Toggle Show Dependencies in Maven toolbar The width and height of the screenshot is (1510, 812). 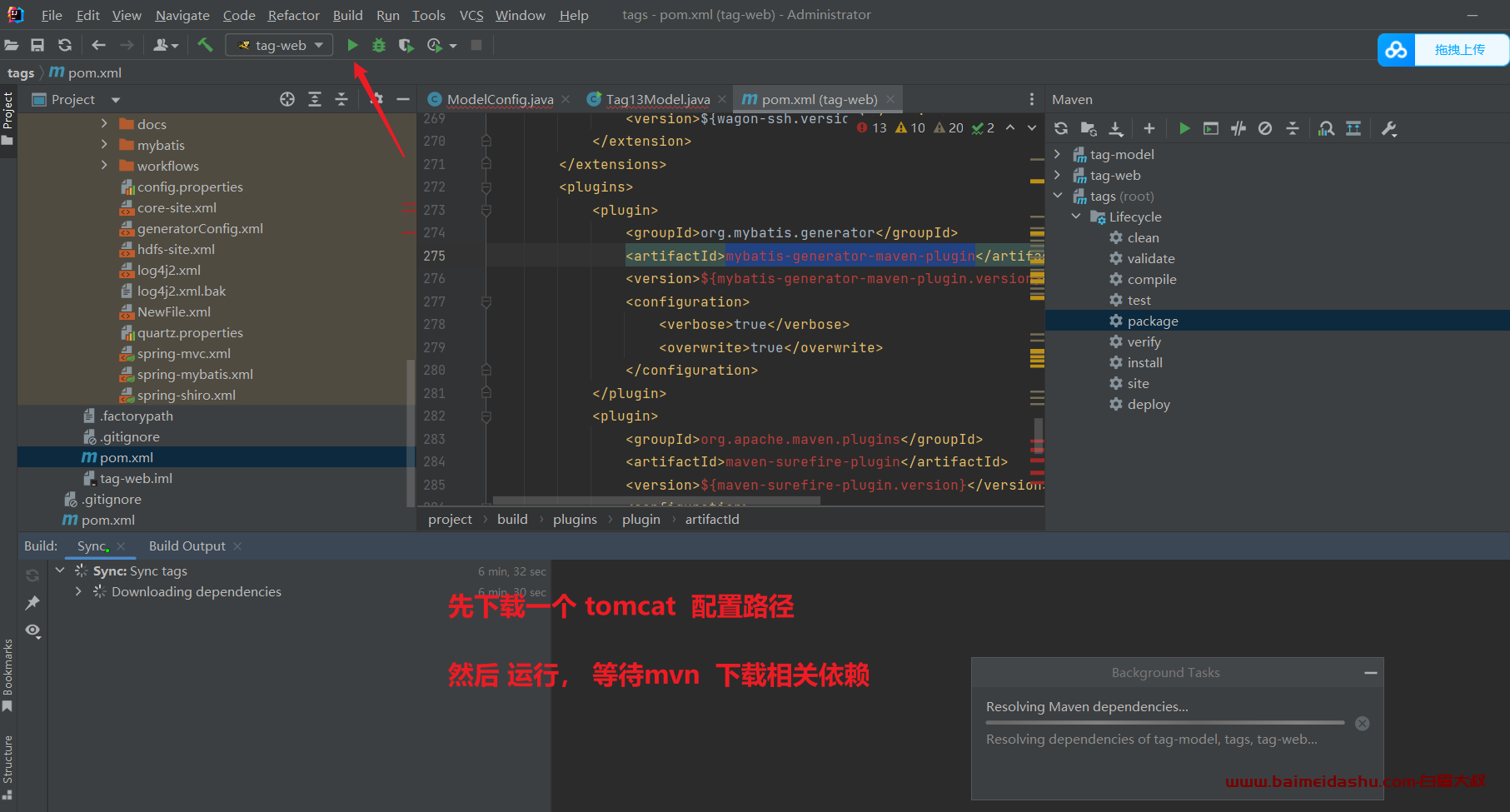pos(1327,128)
